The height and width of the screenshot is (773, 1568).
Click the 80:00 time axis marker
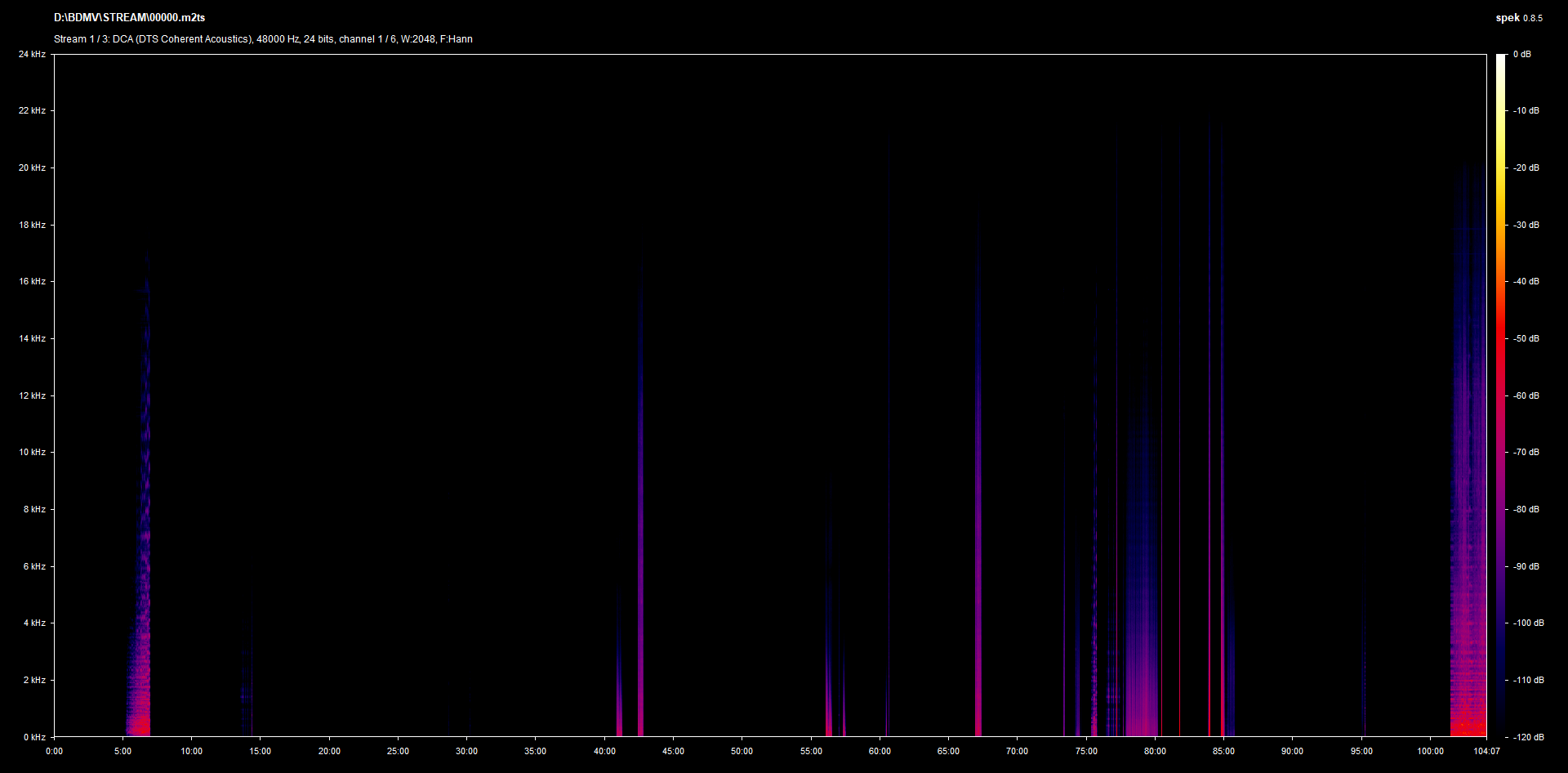pos(1155,751)
